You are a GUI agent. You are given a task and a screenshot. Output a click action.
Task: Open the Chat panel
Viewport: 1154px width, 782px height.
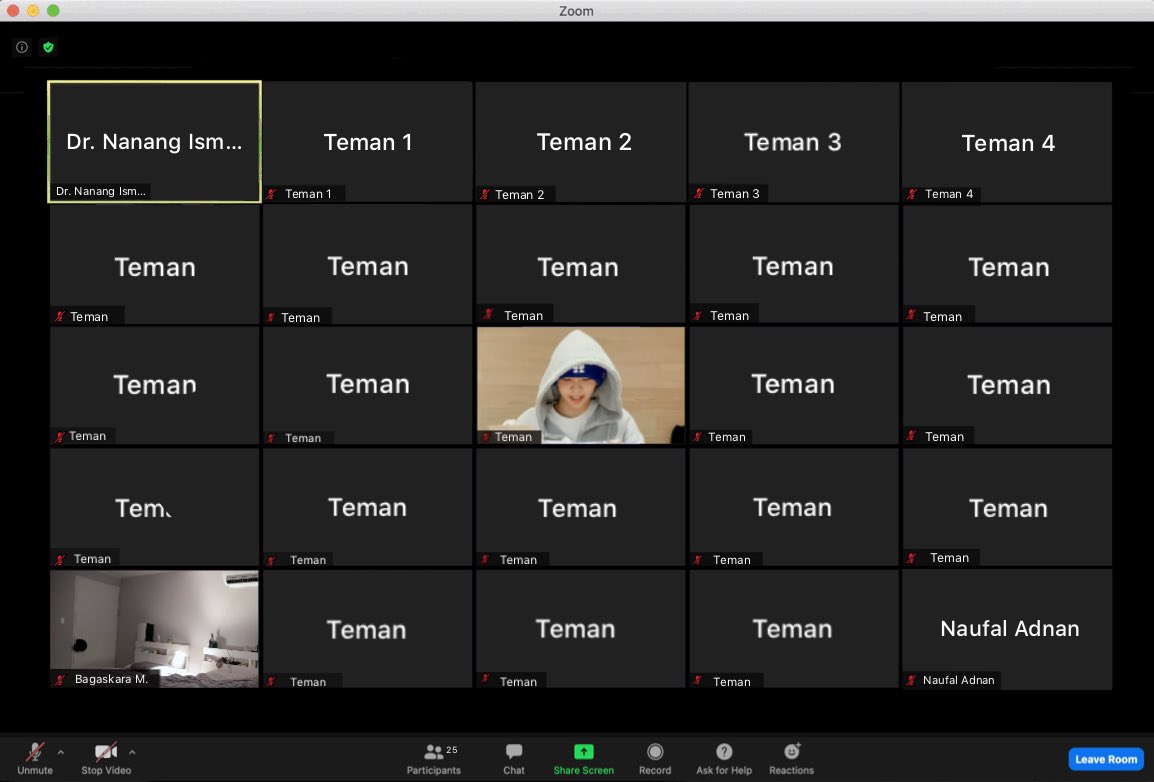tap(514, 758)
